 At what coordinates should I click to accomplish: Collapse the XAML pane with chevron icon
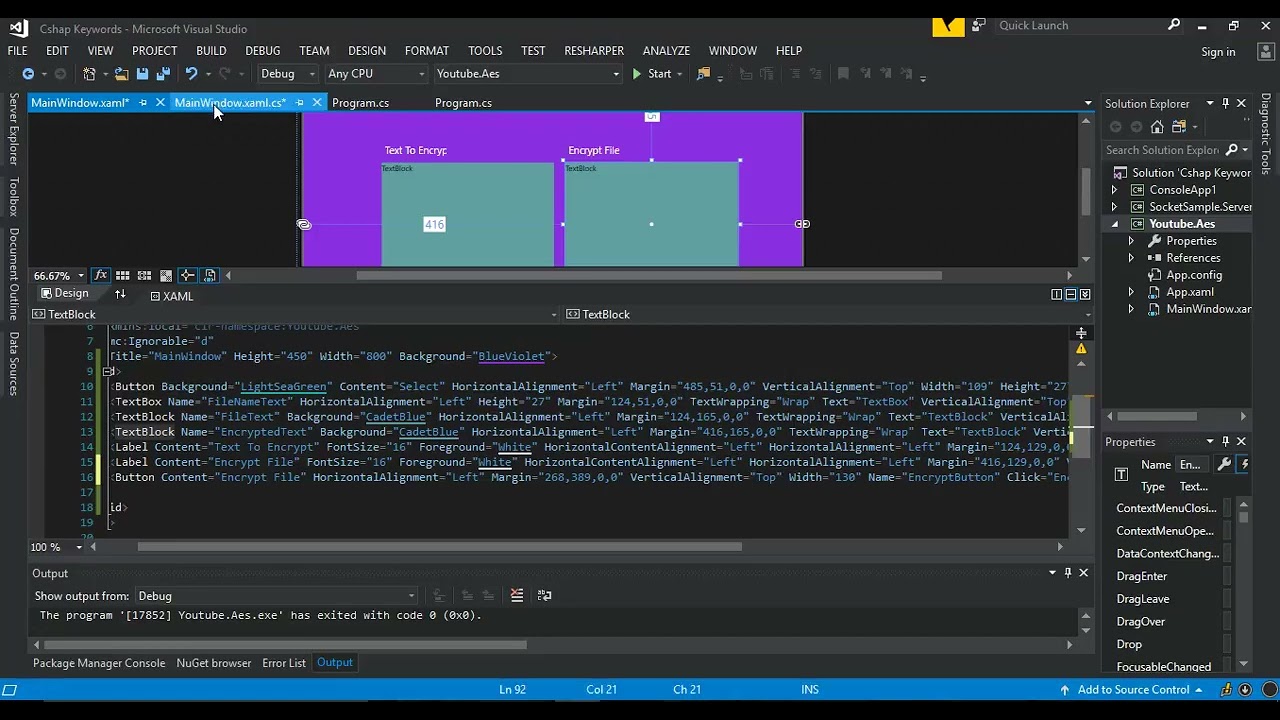tap(1085, 294)
